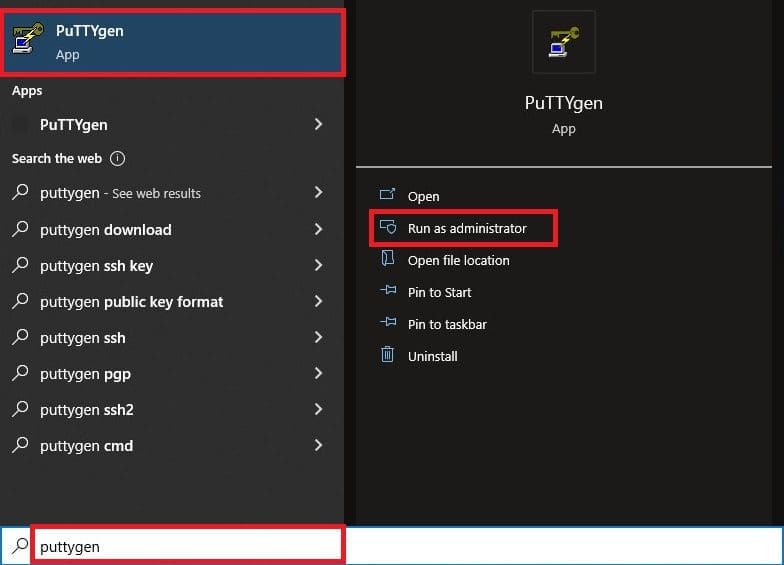This screenshot has width=784, height=565.
Task: Open the PuTTYgen best match result
Action: click(x=172, y=42)
